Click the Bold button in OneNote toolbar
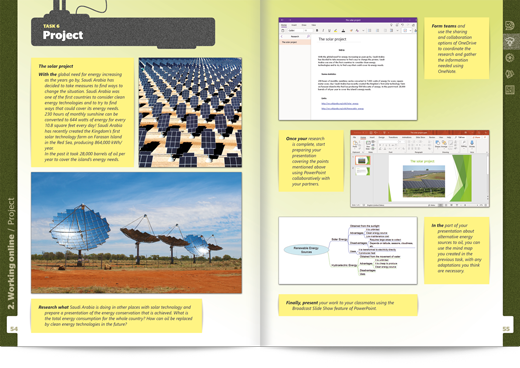The width and height of the screenshot is (520, 368). click(x=317, y=30)
